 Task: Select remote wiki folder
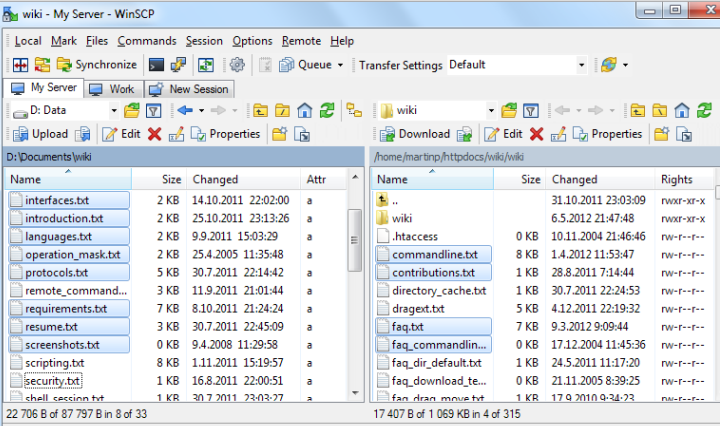(402, 218)
